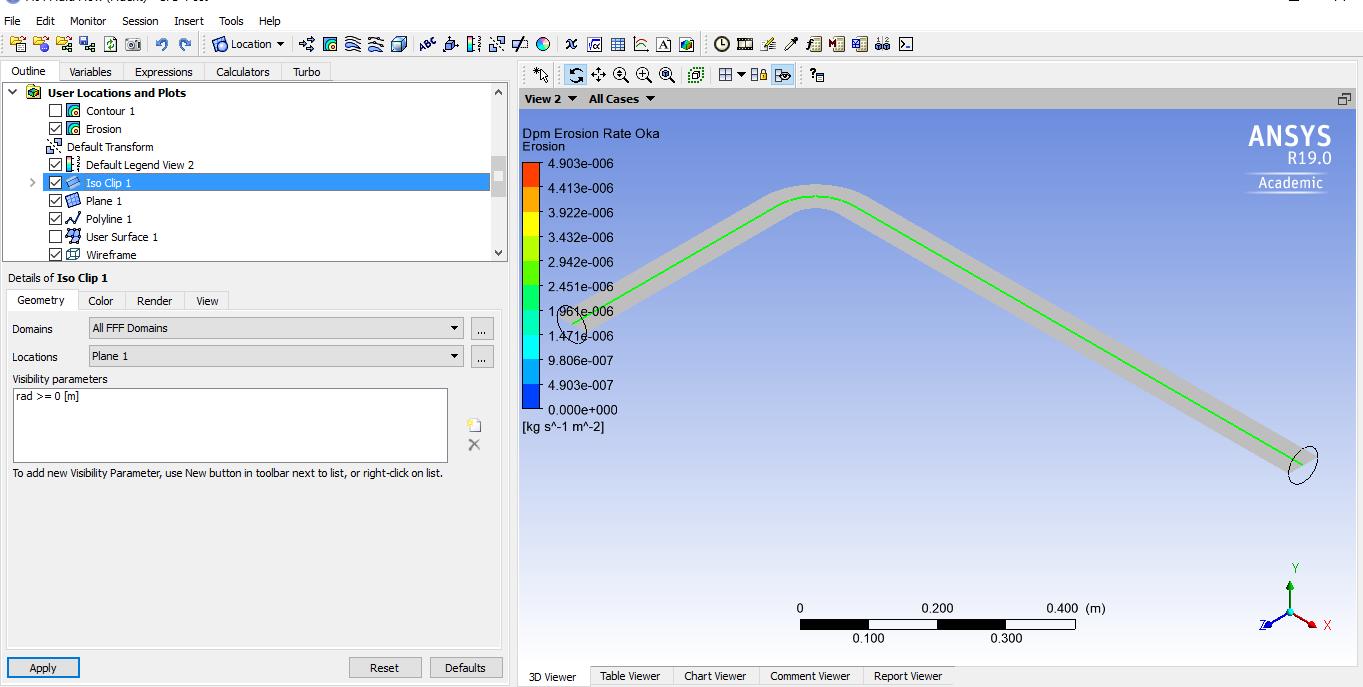Insert a Clip Plane from toolbar

[519, 44]
